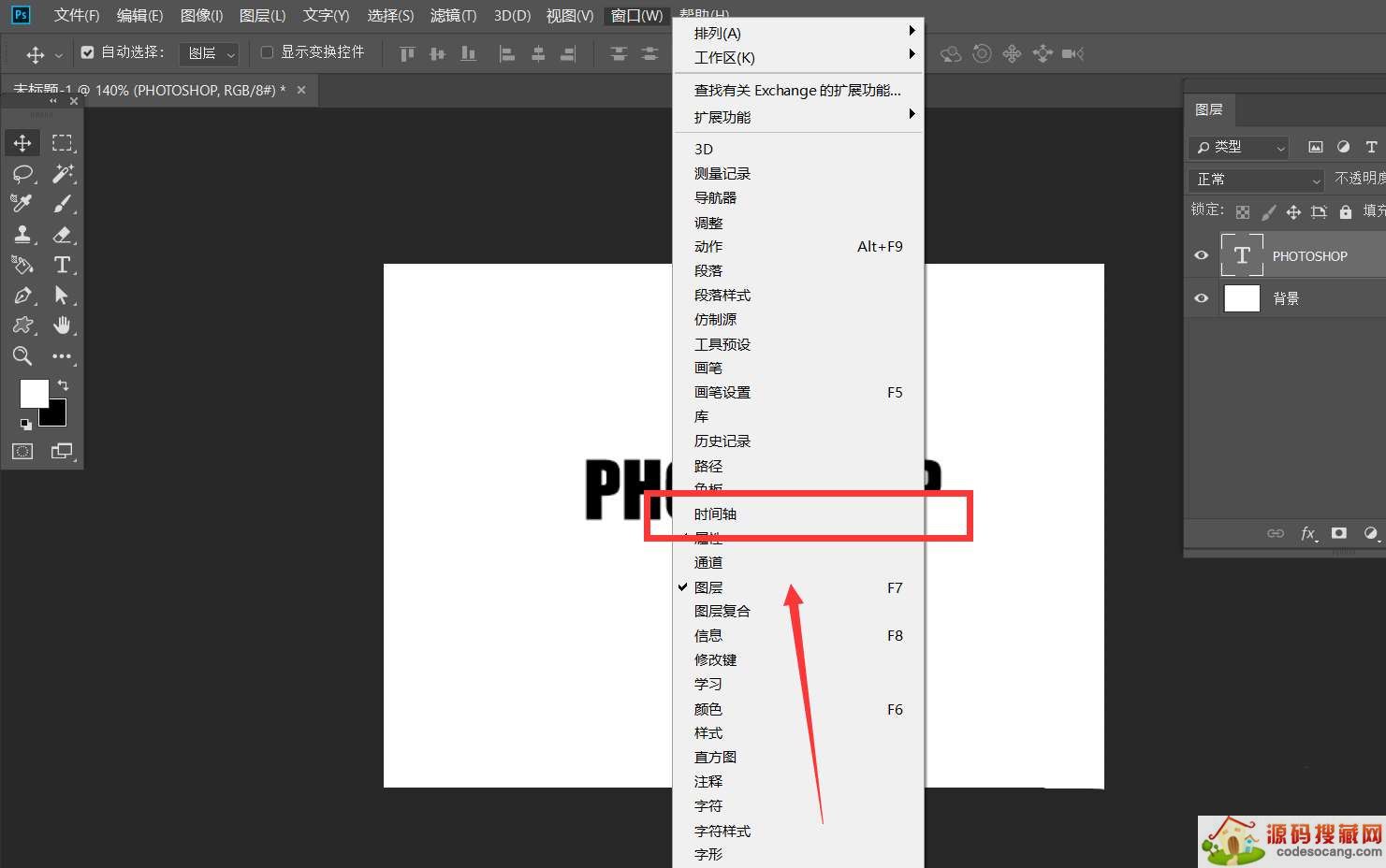The height and width of the screenshot is (868, 1386).
Task: Click the 3D video camera zoom icon
Action: pos(1073,54)
